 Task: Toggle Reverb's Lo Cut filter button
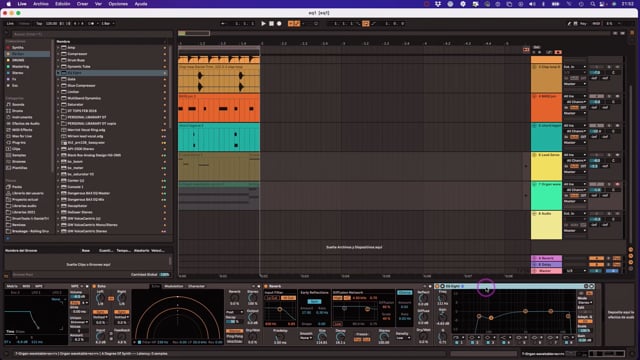click(x=271, y=298)
